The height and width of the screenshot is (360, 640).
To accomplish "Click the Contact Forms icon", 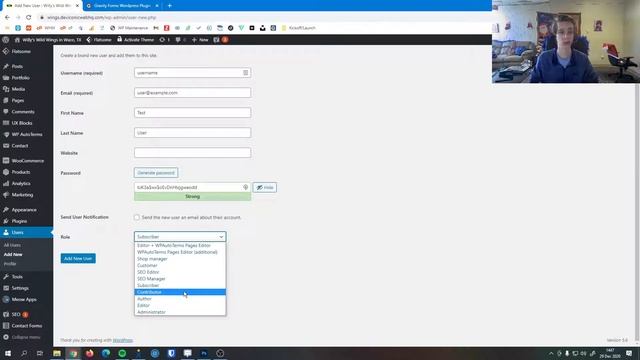I will [x=6, y=326].
